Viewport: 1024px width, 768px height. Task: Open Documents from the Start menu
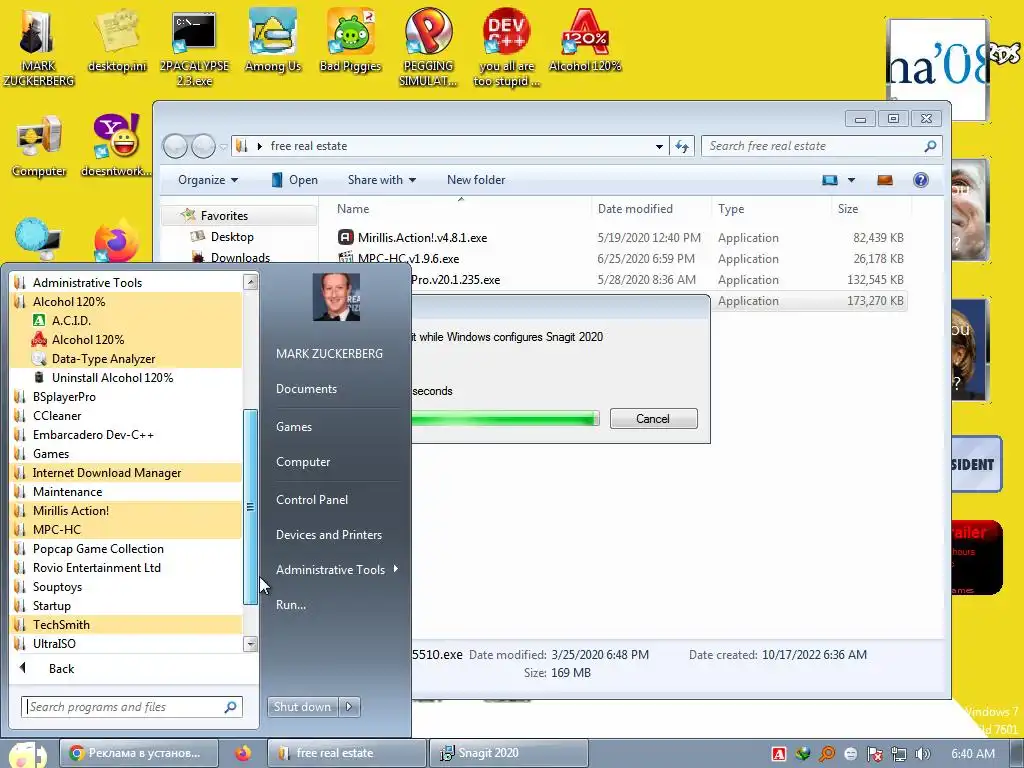(x=306, y=389)
